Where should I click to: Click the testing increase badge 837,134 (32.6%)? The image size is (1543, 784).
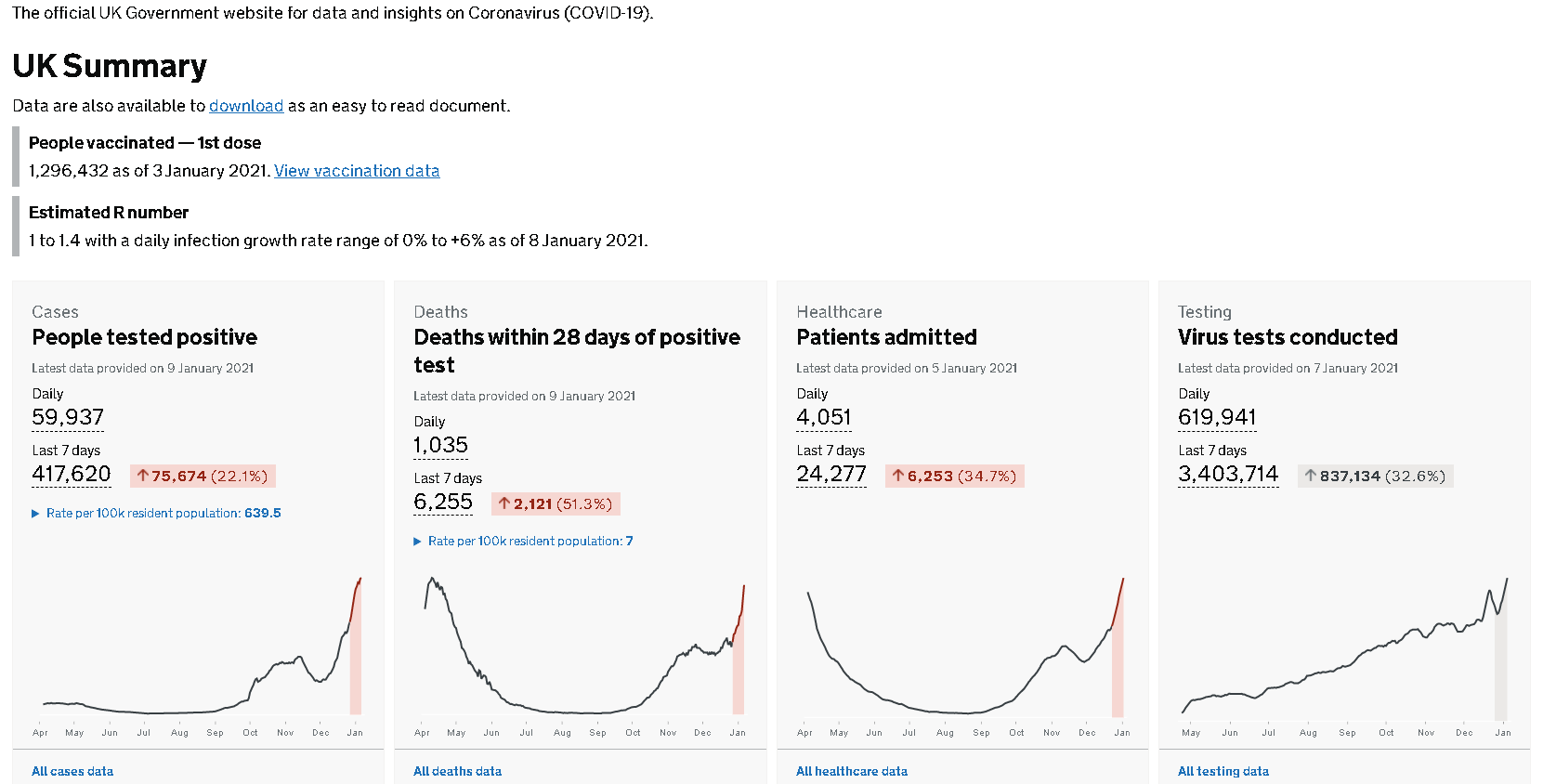[x=1375, y=476]
